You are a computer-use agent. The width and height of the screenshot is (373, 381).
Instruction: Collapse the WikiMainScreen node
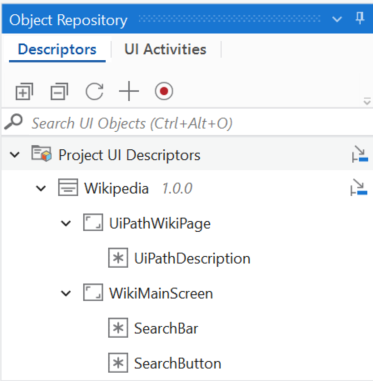point(66,294)
